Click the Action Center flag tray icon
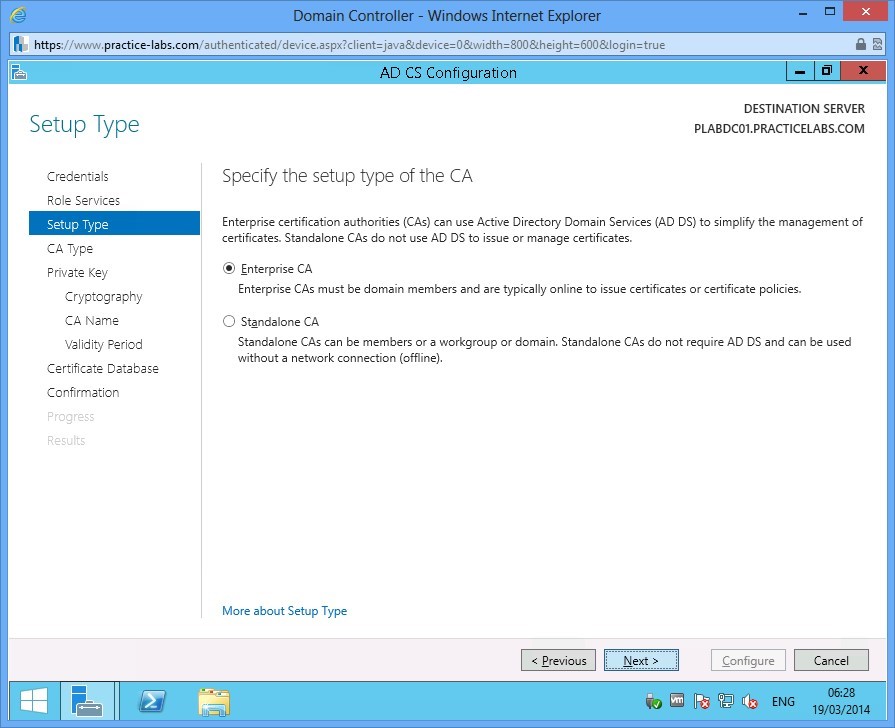 702,701
